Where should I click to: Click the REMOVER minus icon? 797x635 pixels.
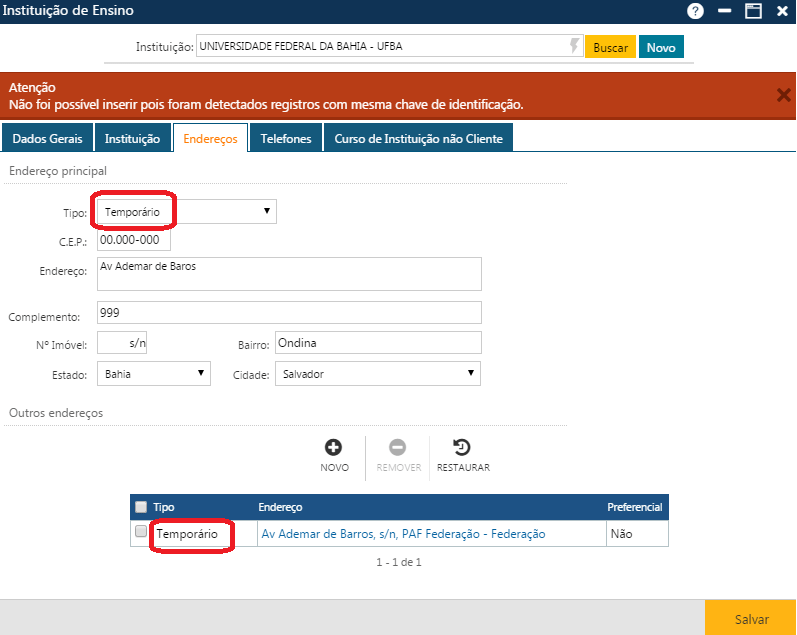397,448
